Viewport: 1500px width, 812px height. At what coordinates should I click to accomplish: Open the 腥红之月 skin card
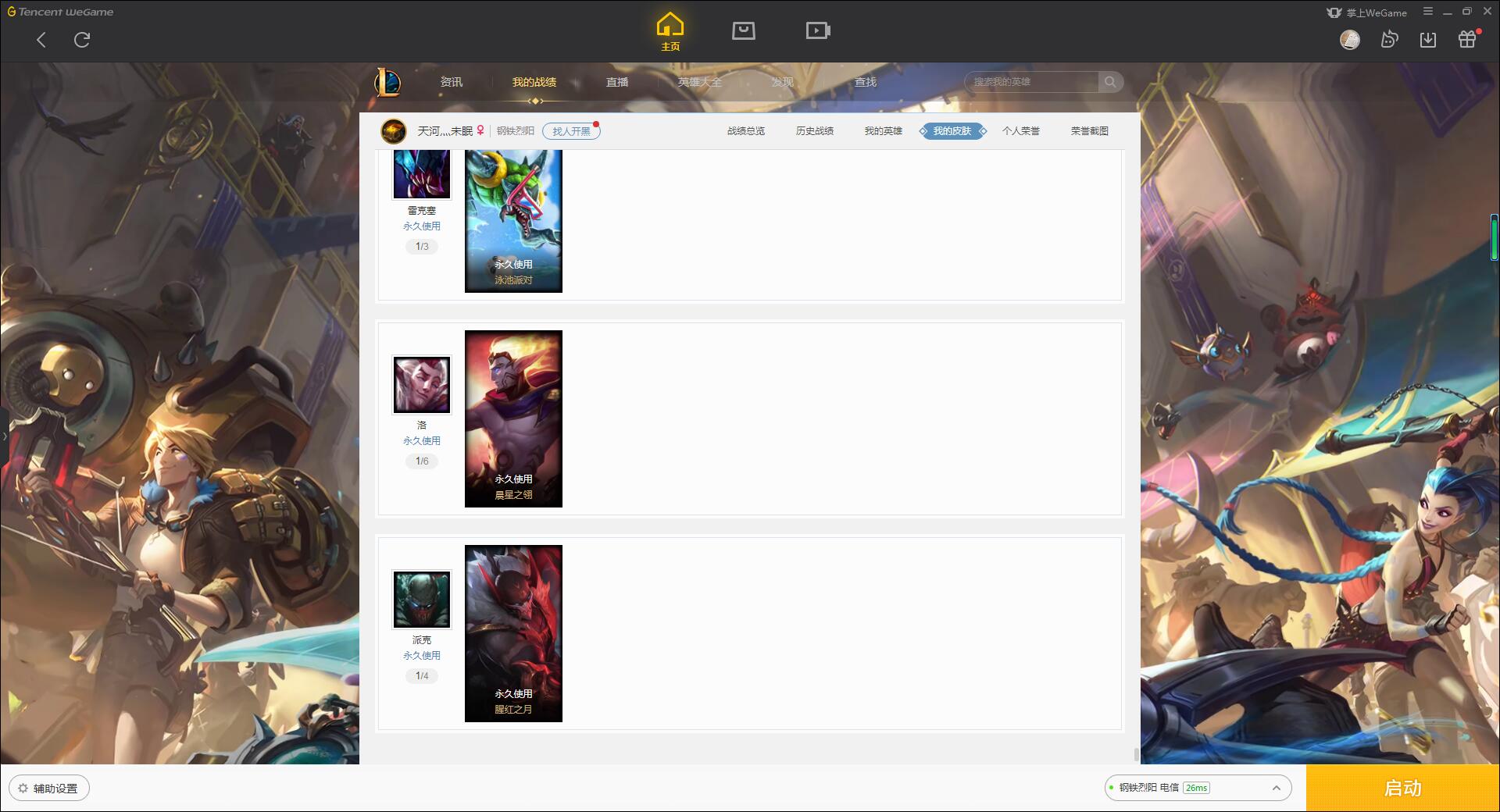coord(513,633)
